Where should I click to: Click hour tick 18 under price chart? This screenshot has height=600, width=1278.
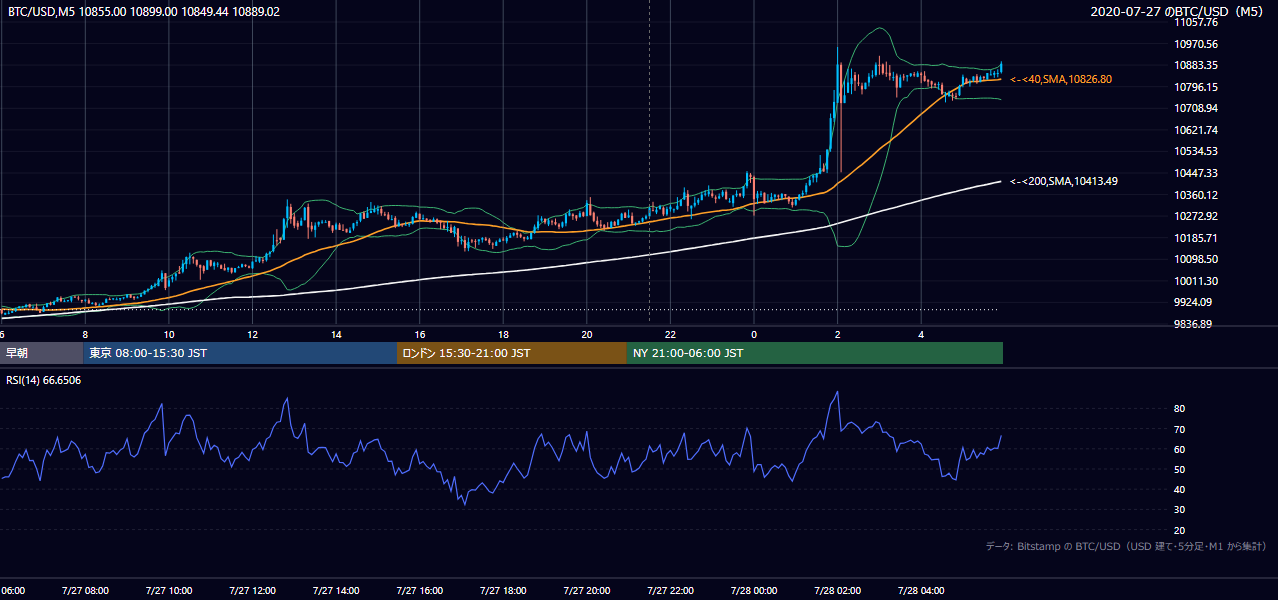[503, 334]
